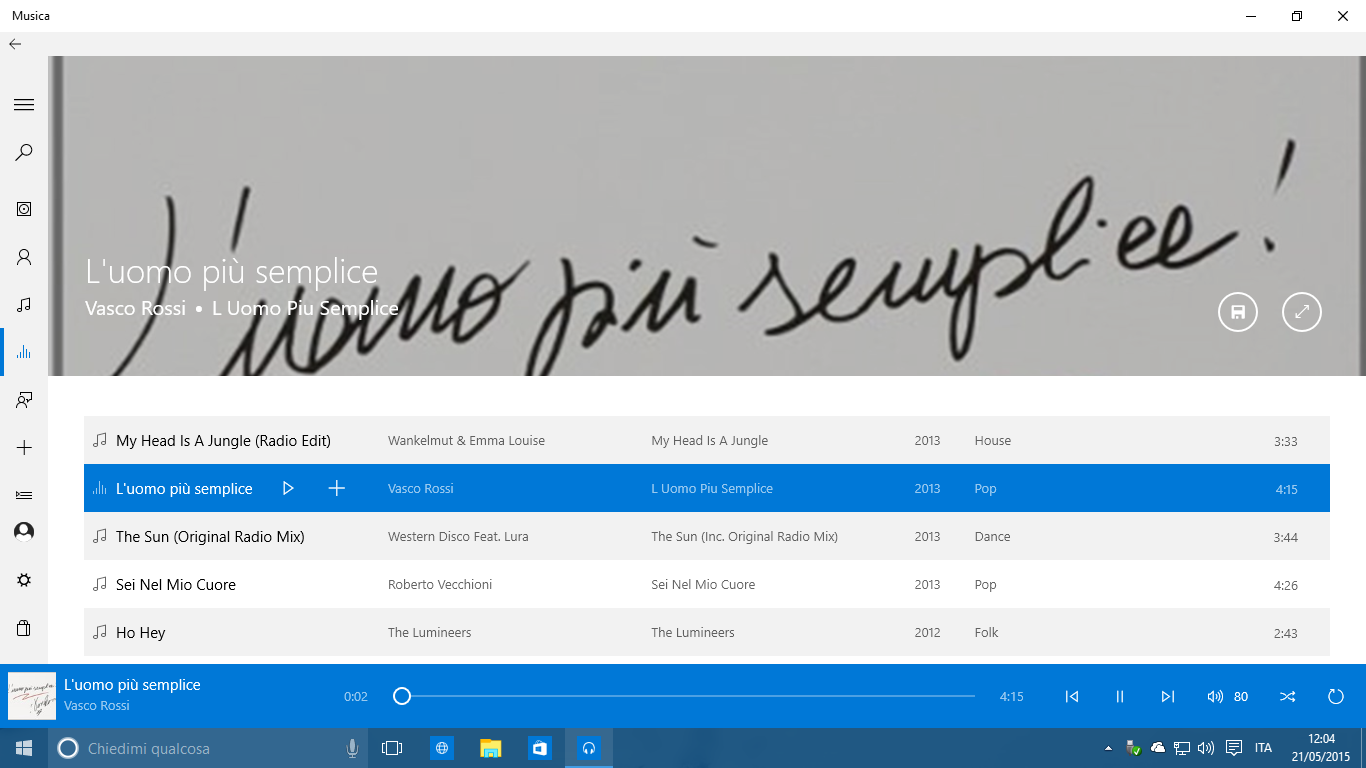
Task: Click The Lumineers in the artist column
Action: [429, 632]
